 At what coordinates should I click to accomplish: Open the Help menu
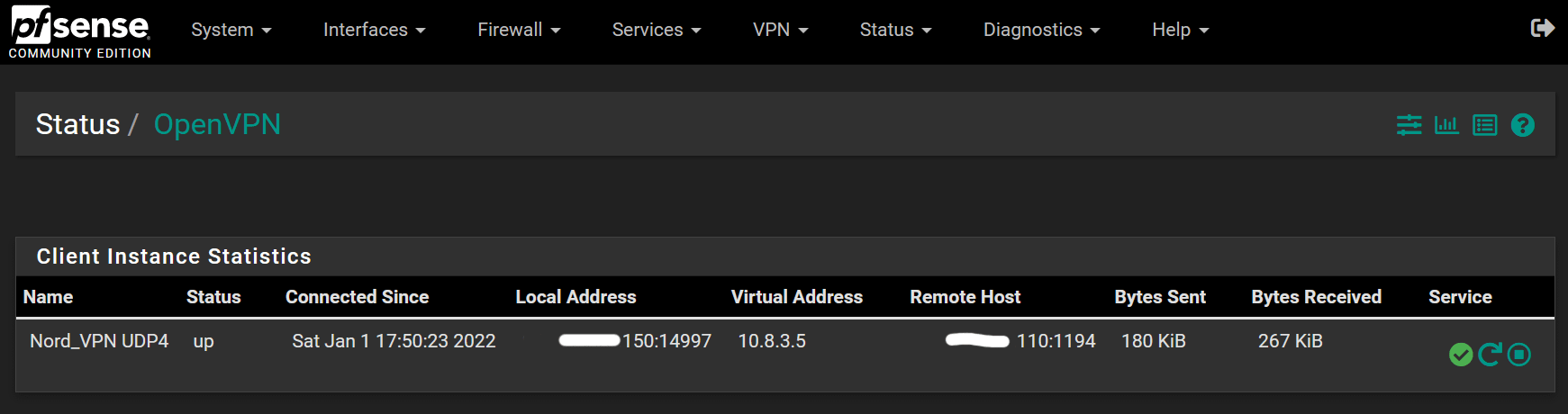click(x=1180, y=30)
